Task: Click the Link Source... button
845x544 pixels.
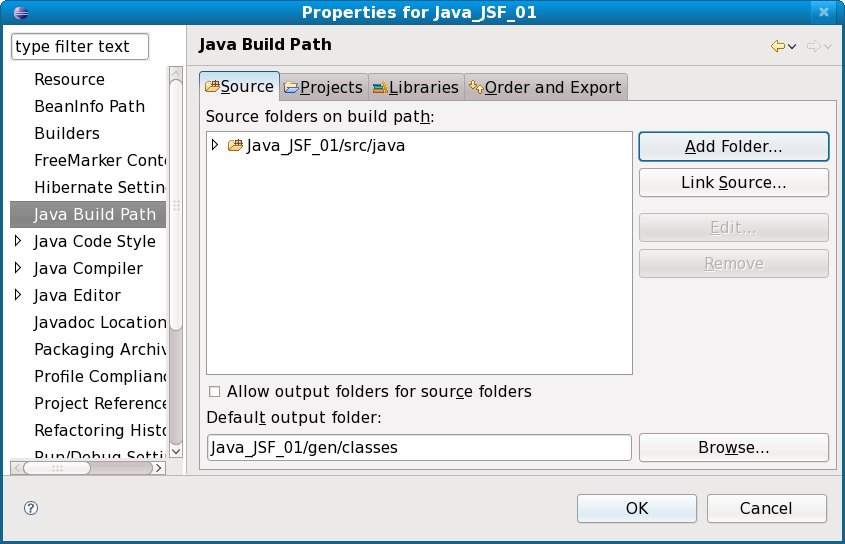Action: [733, 183]
